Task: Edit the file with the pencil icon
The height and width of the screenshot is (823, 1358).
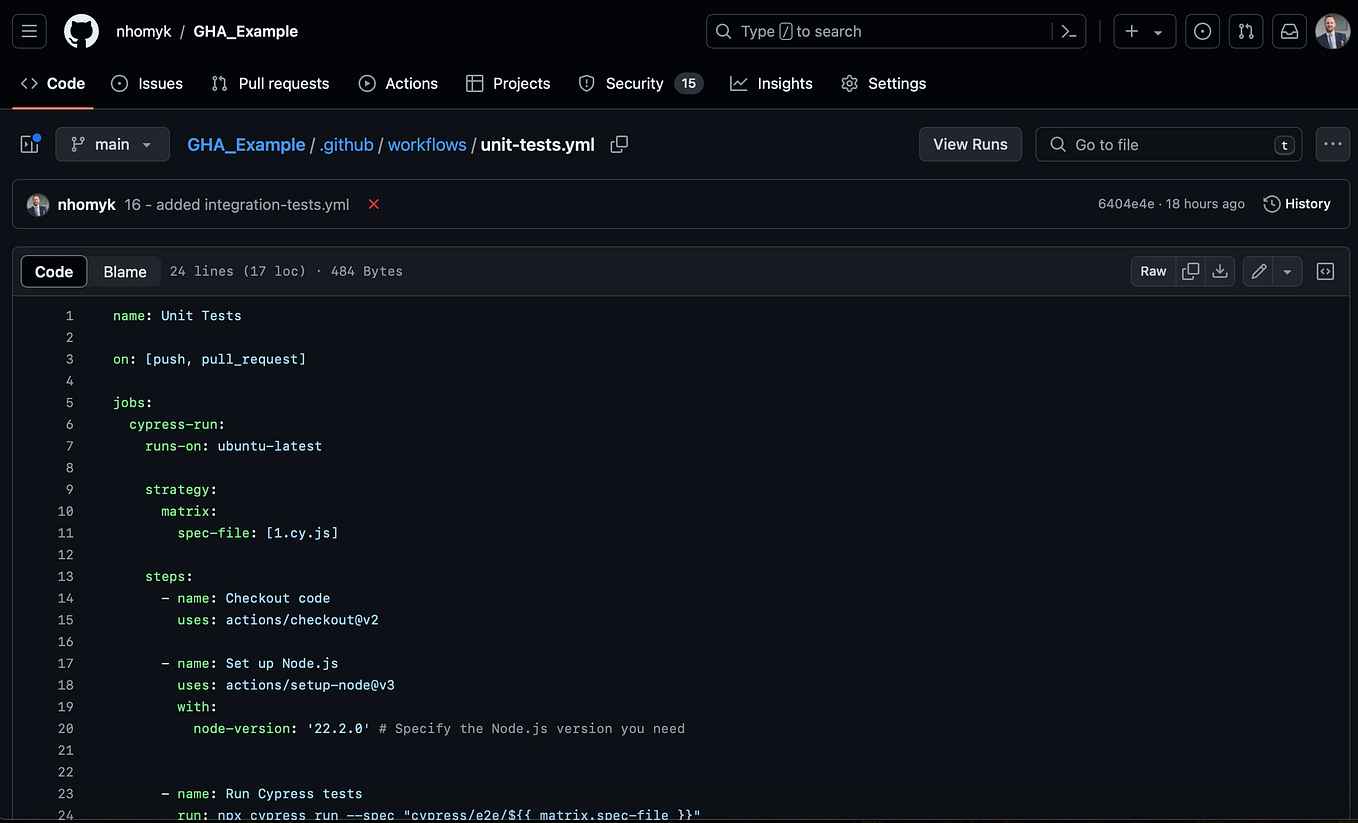Action: click(1258, 271)
